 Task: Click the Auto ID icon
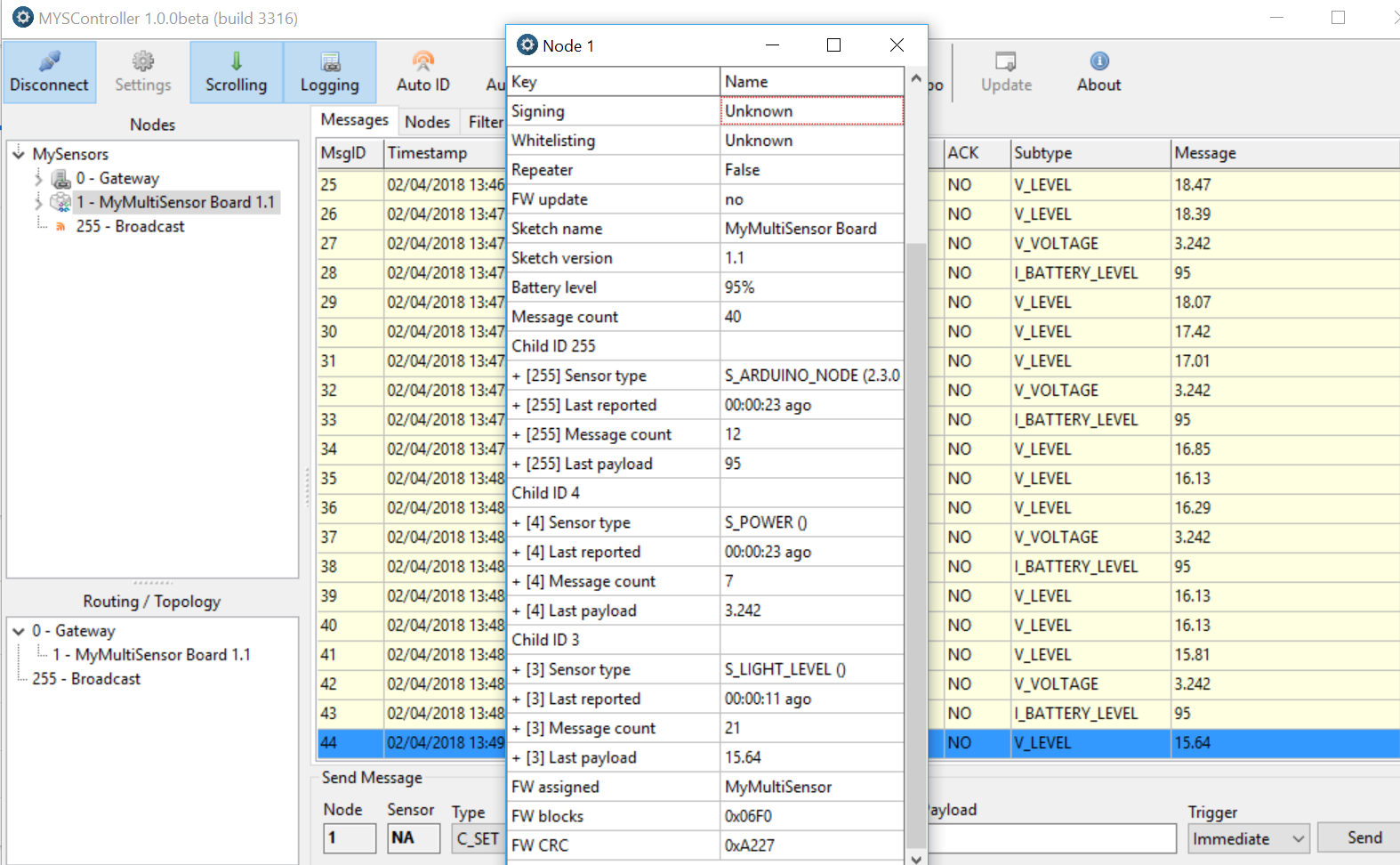pyautogui.click(x=422, y=61)
